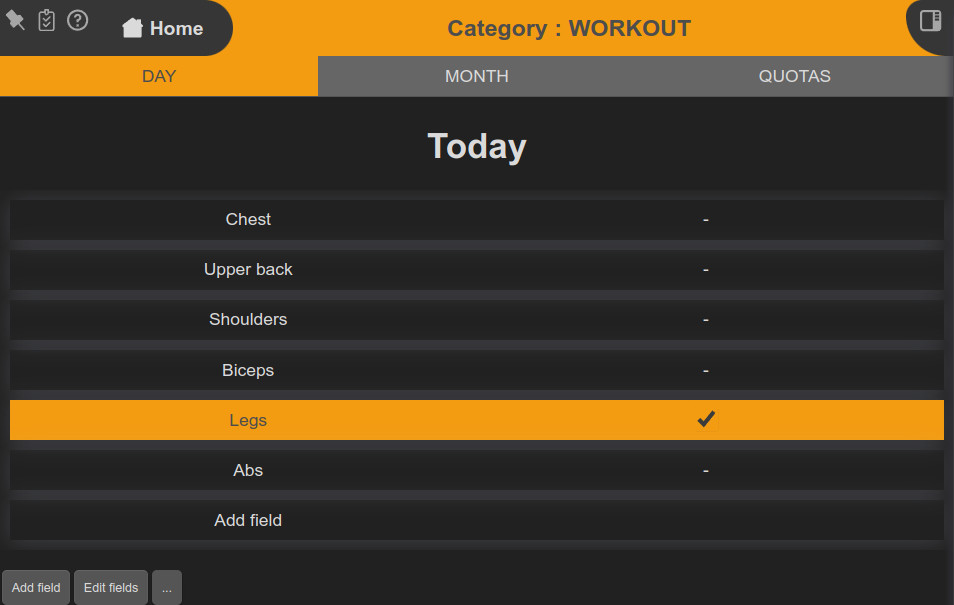This screenshot has width=954, height=605.
Task: Toggle the sidebar panel icon at top-right
Action: pos(930,21)
